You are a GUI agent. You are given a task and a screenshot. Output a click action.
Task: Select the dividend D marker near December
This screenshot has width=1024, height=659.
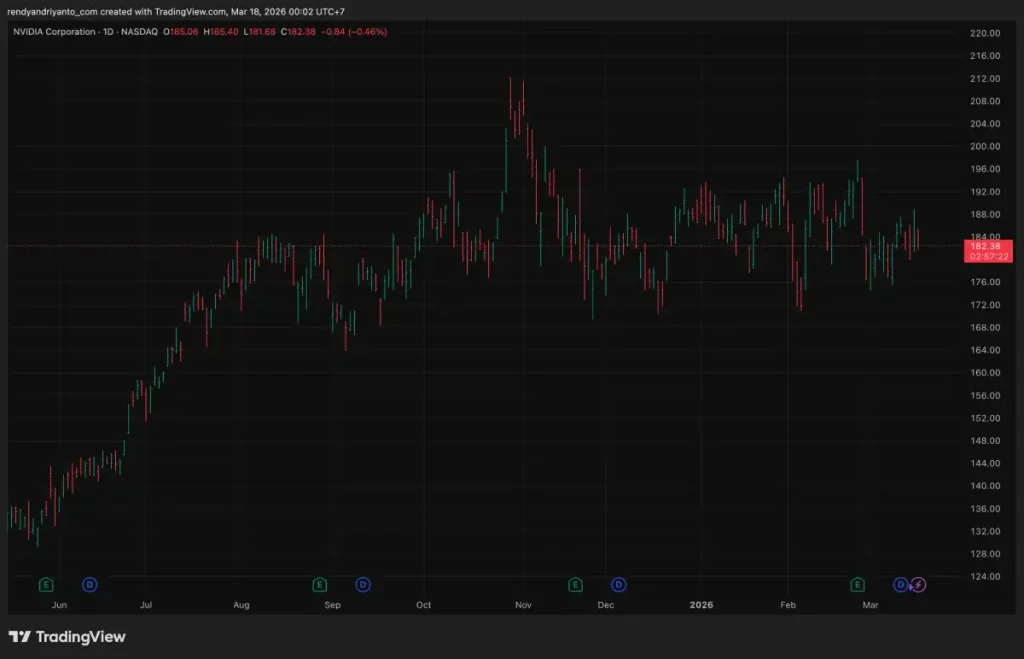619,584
